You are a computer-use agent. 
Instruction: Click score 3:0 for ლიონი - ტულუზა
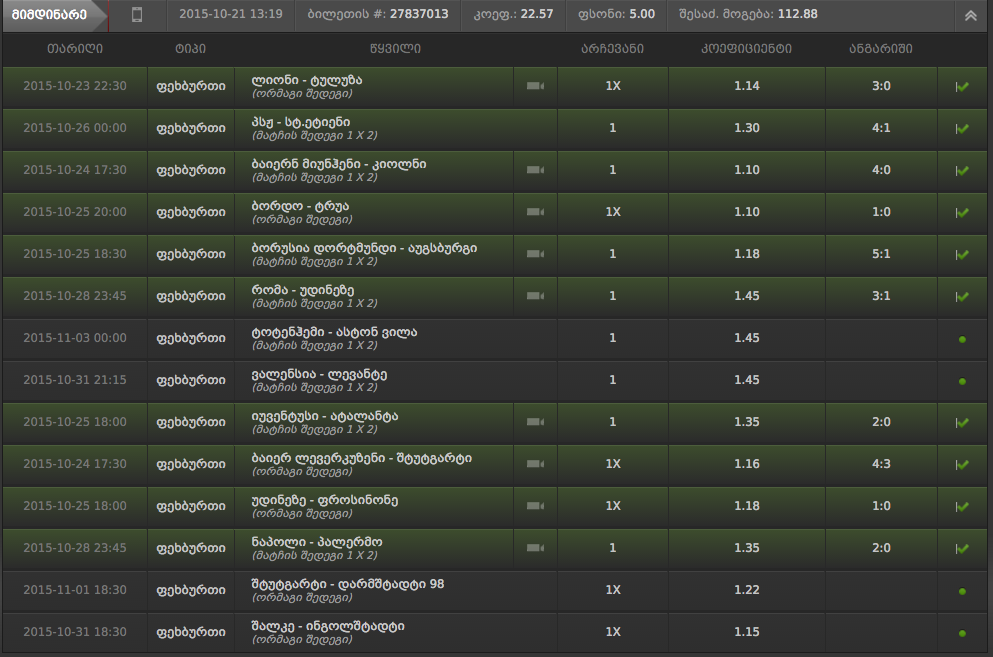[x=881, y=86]
